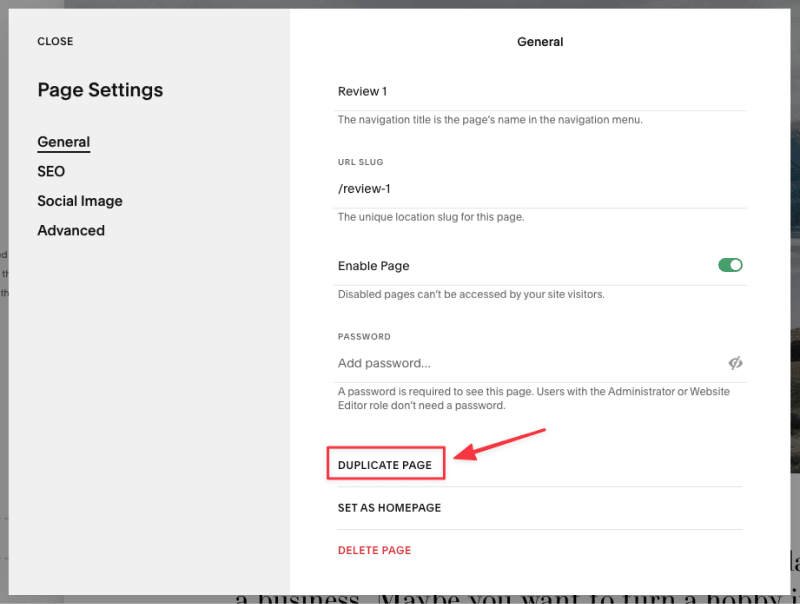Image resolution: width=800 pixels, height=604 pixels.
Task: Disable the Enable Page toggle
Action: (730, 265)
